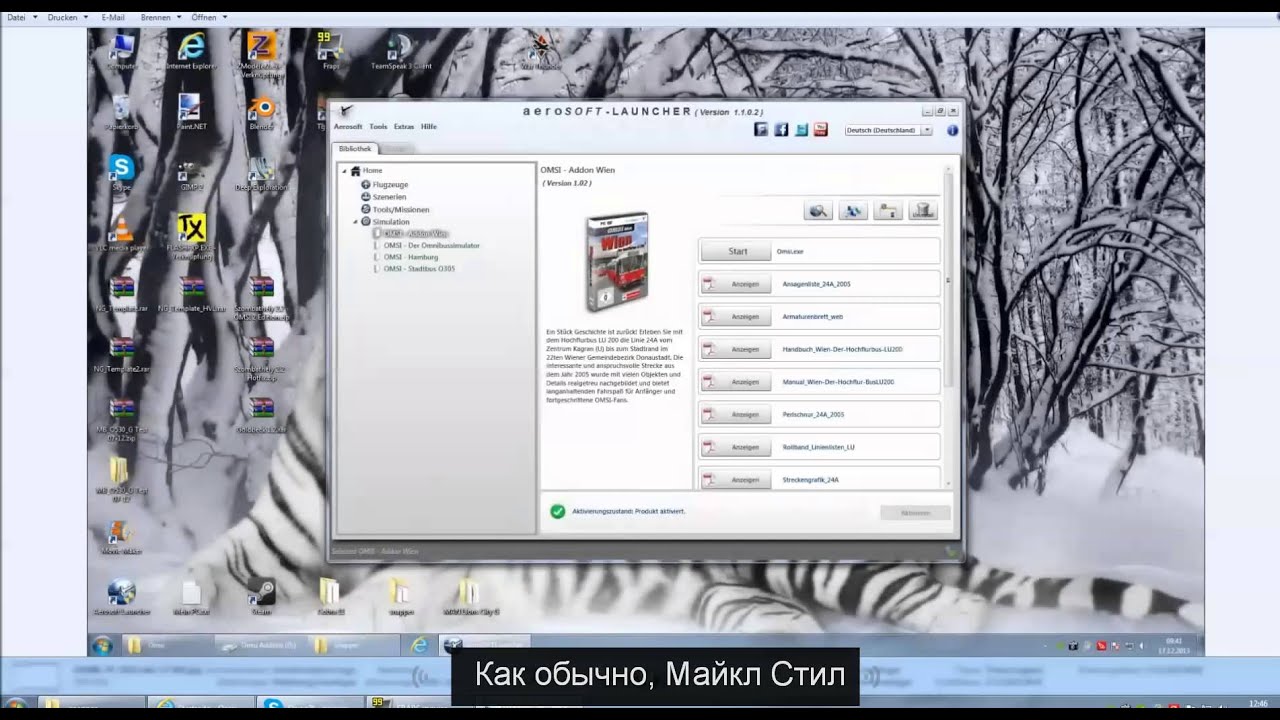Click the Computer desktop icon
1280x720 pixels.
[x=121, y=52]
